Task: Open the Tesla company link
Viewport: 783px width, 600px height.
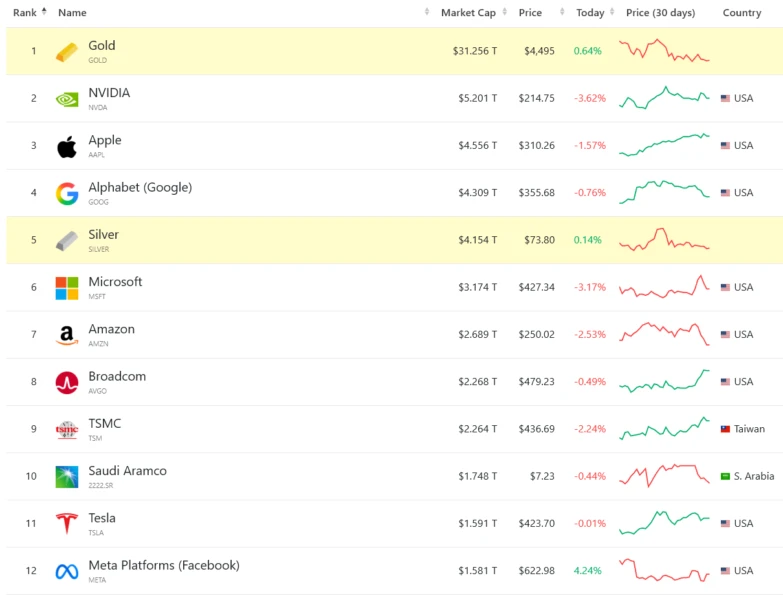Action: (x=102, y=518)
